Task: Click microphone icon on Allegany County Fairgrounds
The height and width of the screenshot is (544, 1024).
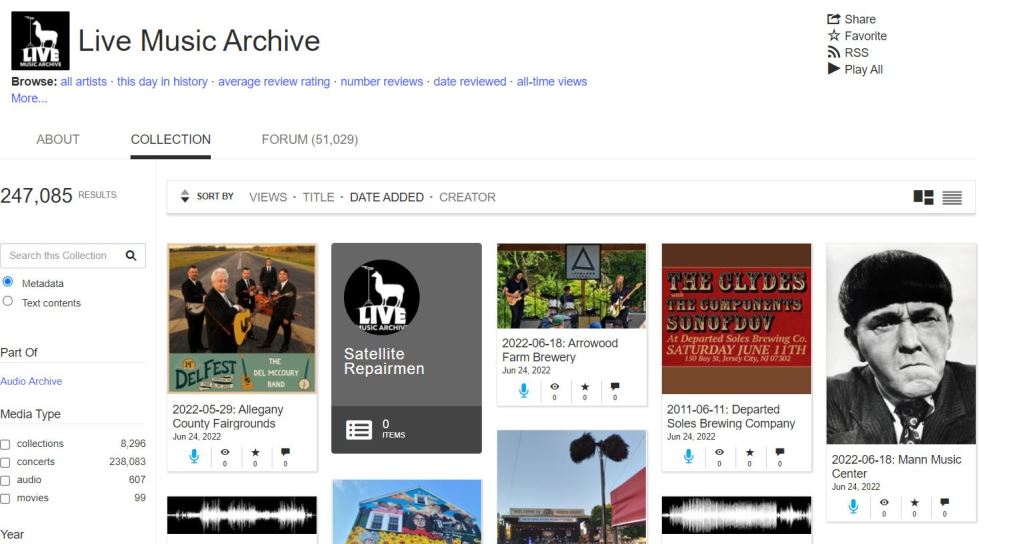Action: click(x=194, y=456)
